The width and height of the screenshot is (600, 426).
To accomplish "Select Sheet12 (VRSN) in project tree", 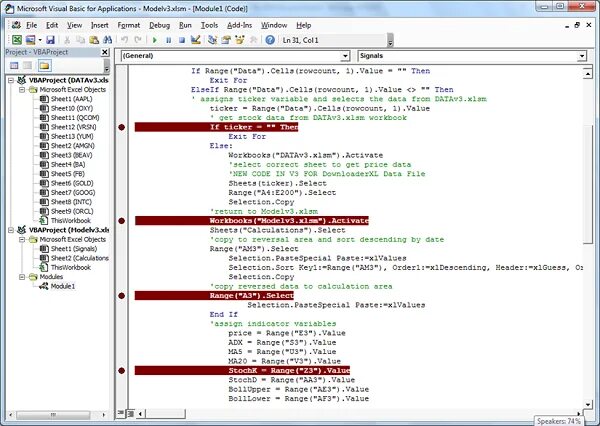I will tap(73, 127).
